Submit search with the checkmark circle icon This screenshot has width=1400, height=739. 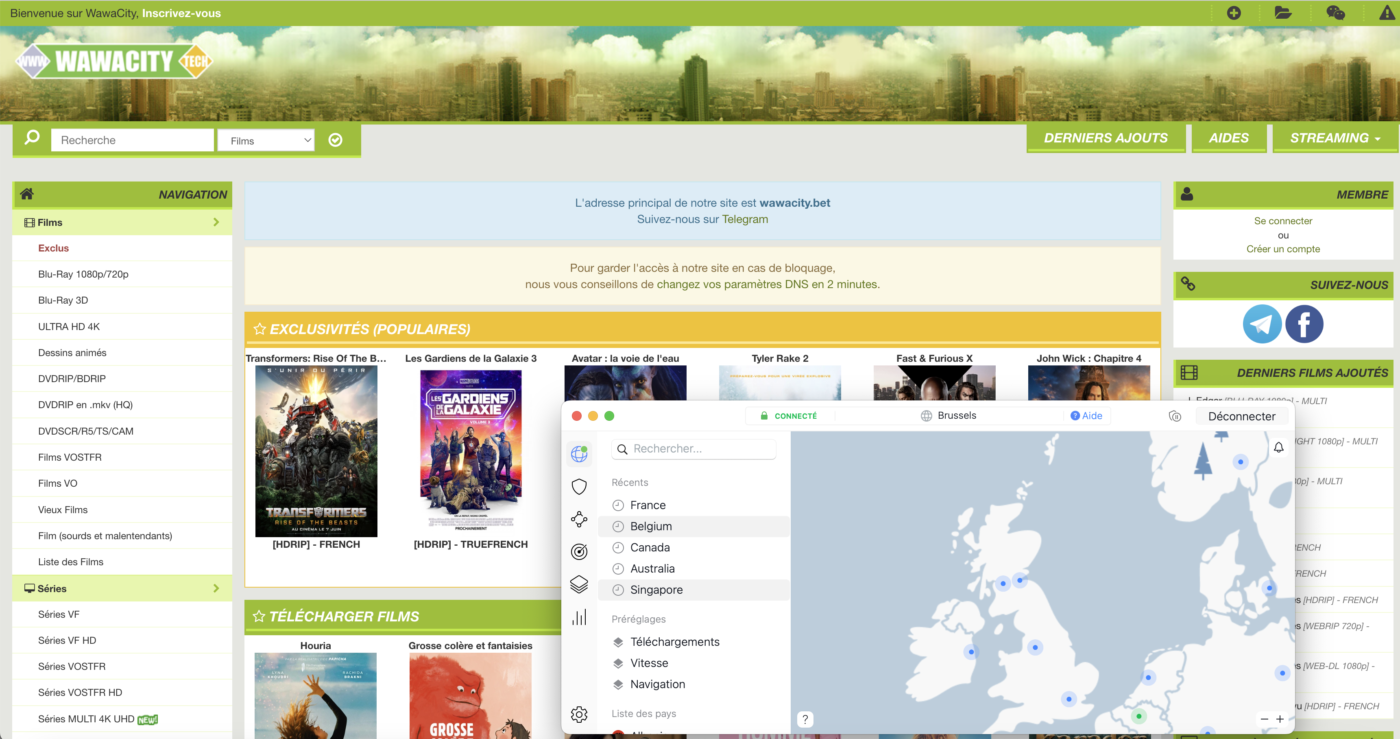click(x=336, y=140)
